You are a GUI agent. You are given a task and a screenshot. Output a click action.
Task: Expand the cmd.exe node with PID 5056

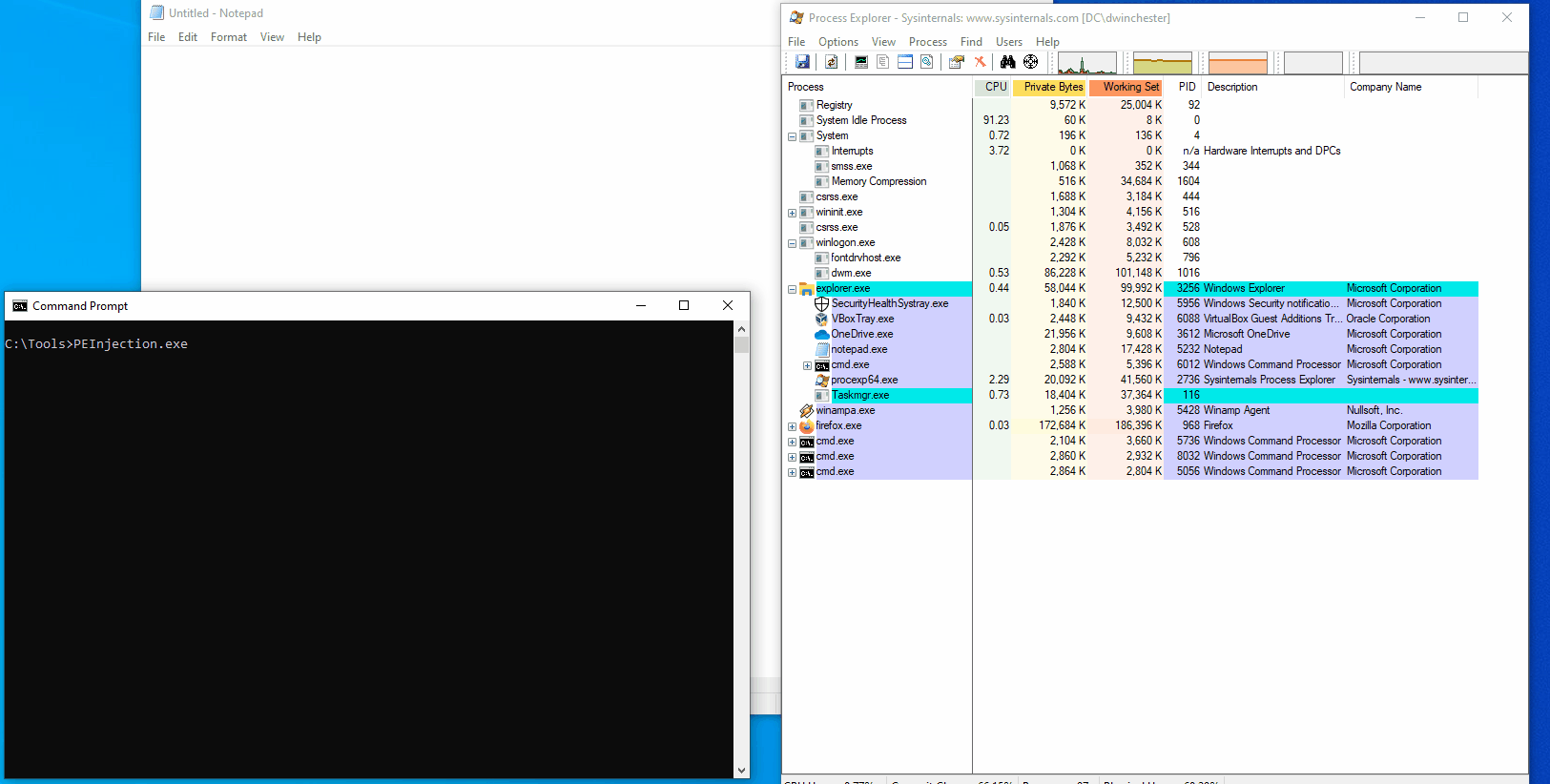pos(792,472)
